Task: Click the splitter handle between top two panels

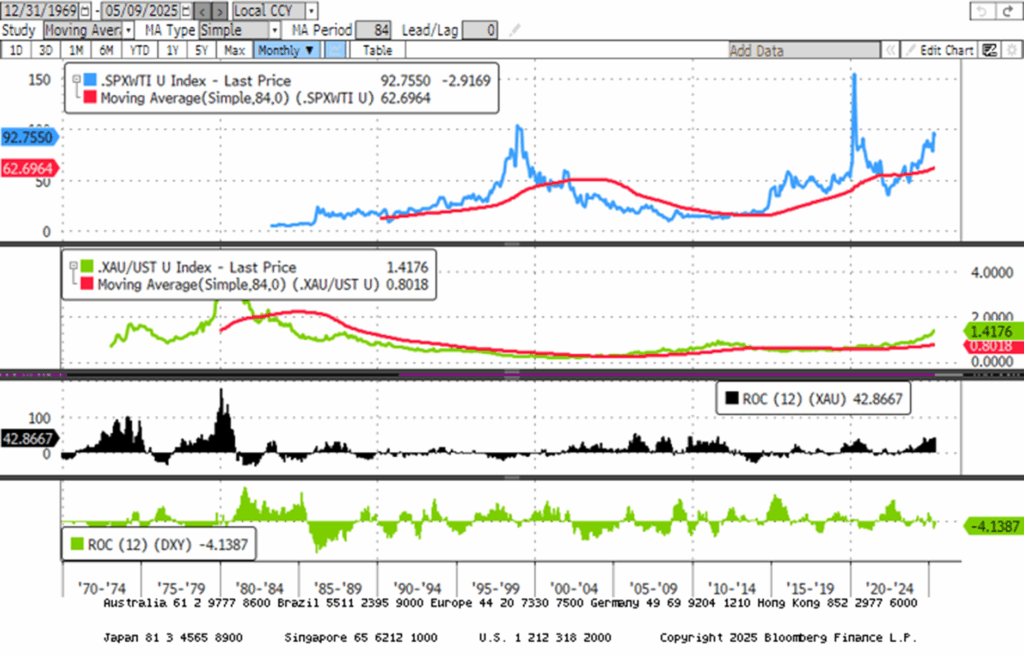Action: coord(512,244)
